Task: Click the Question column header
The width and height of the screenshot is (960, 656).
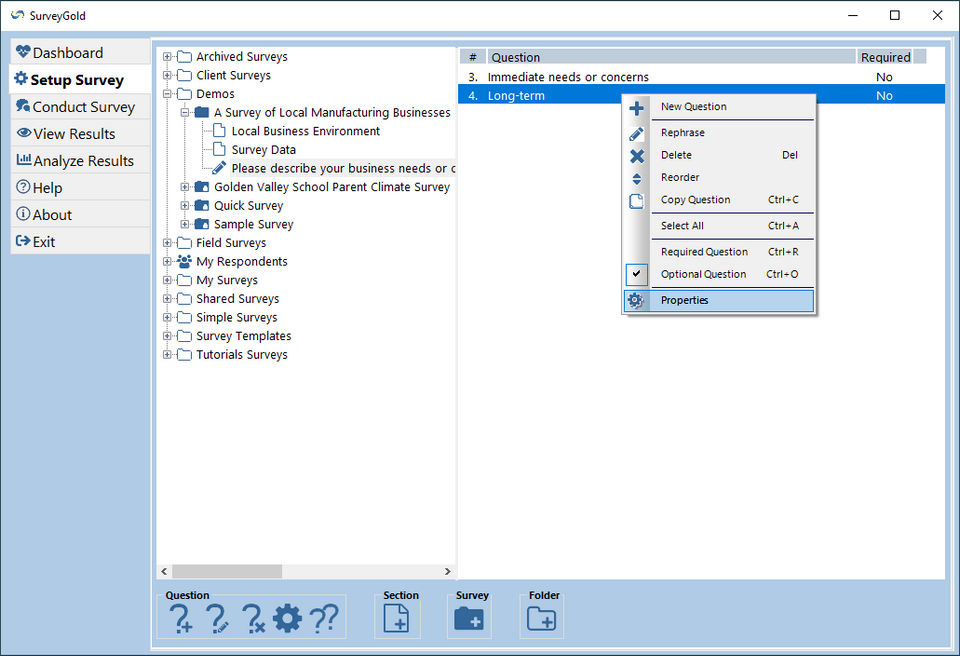Action: pos(671,57)
